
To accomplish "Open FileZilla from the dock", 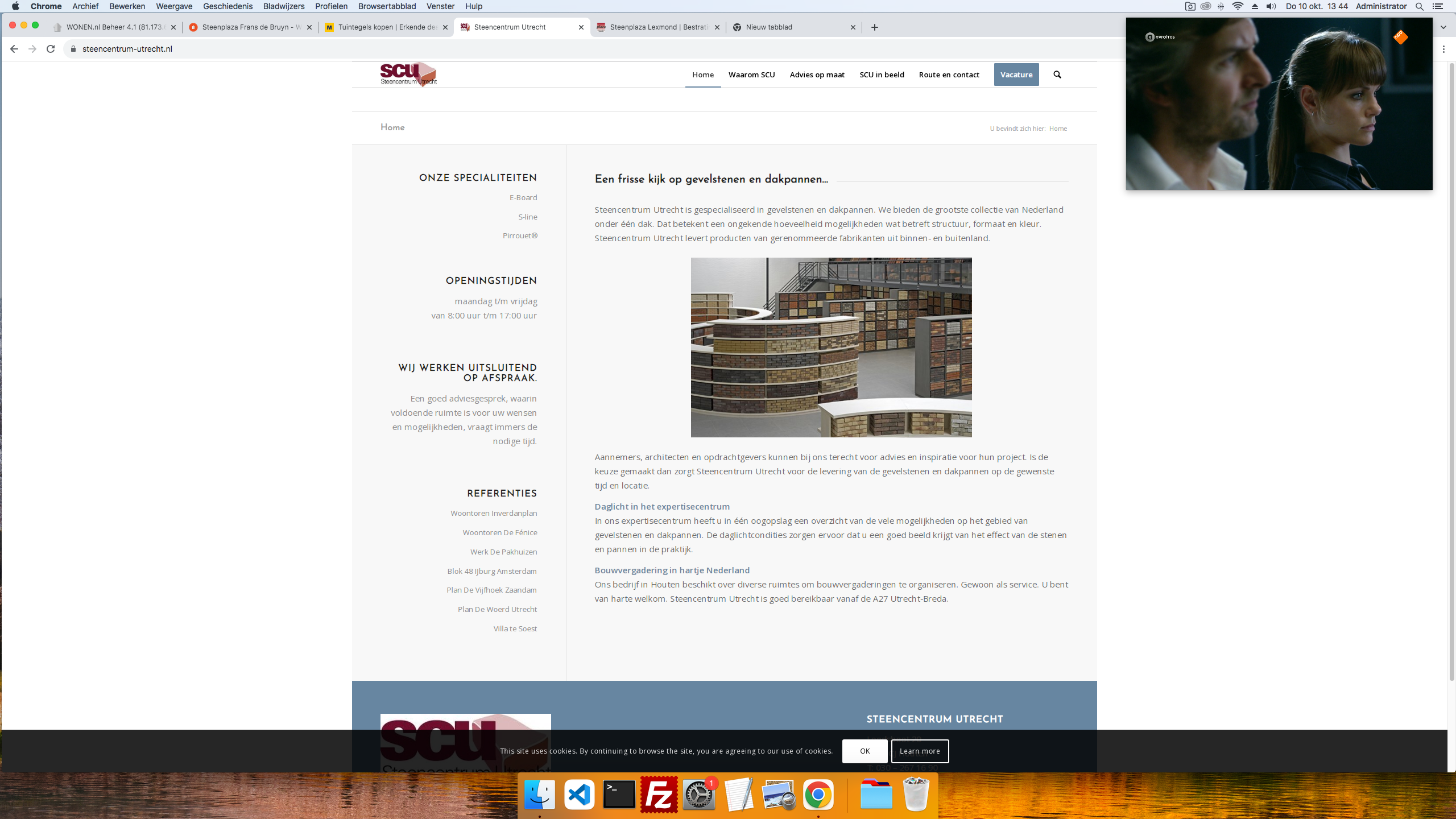I will (659, 795).
